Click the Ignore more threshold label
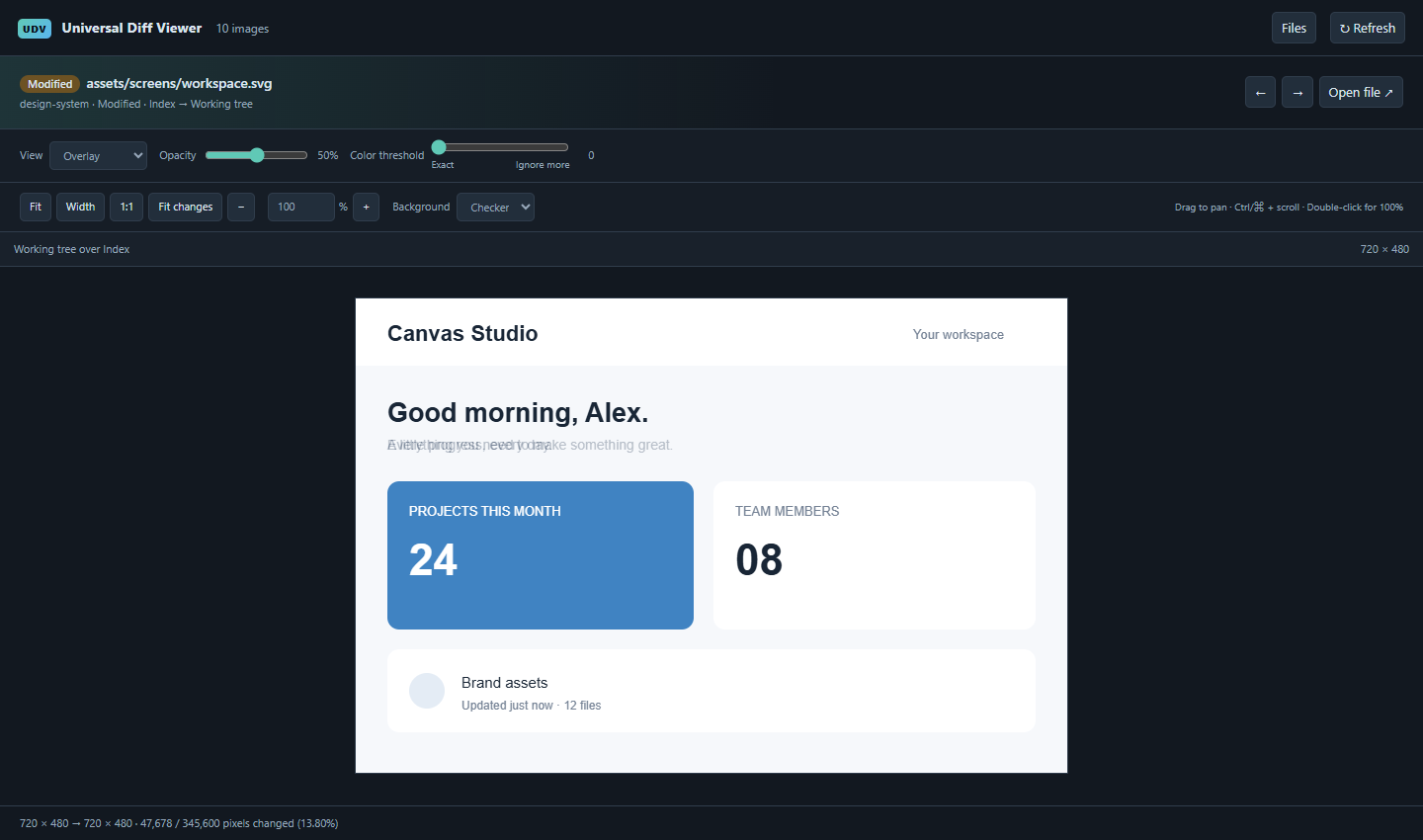The width and height of the screenshot is (1423, 840). (x=543, y=165)
